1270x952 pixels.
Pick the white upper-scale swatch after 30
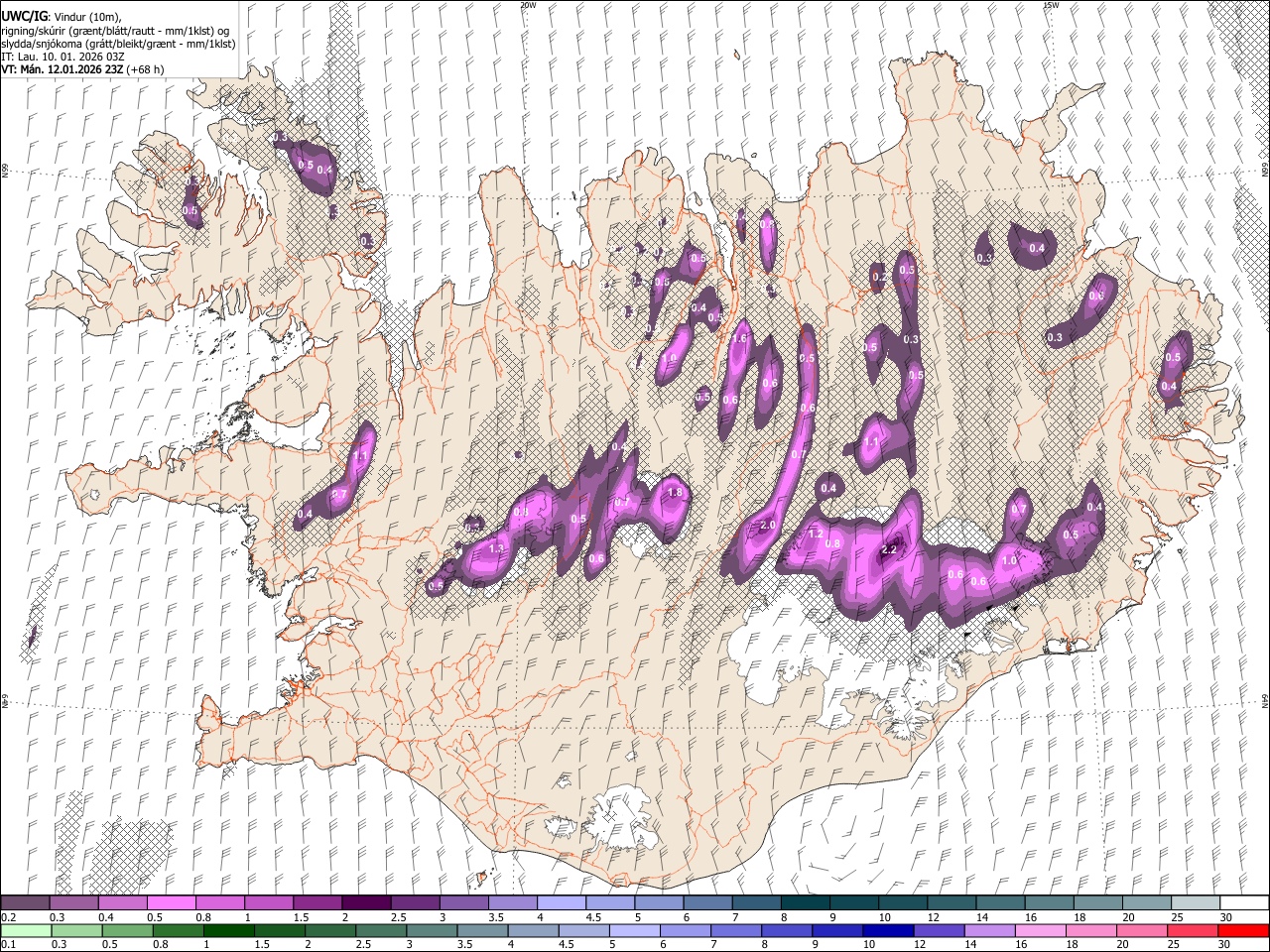point(1244,902)
